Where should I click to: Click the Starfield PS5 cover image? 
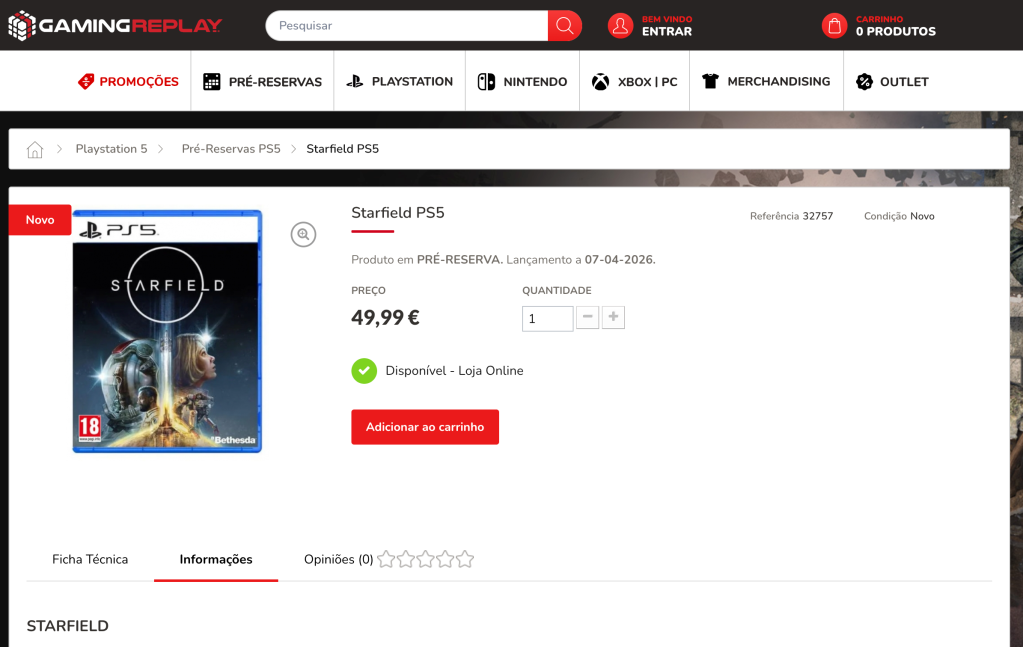point(167,331)
